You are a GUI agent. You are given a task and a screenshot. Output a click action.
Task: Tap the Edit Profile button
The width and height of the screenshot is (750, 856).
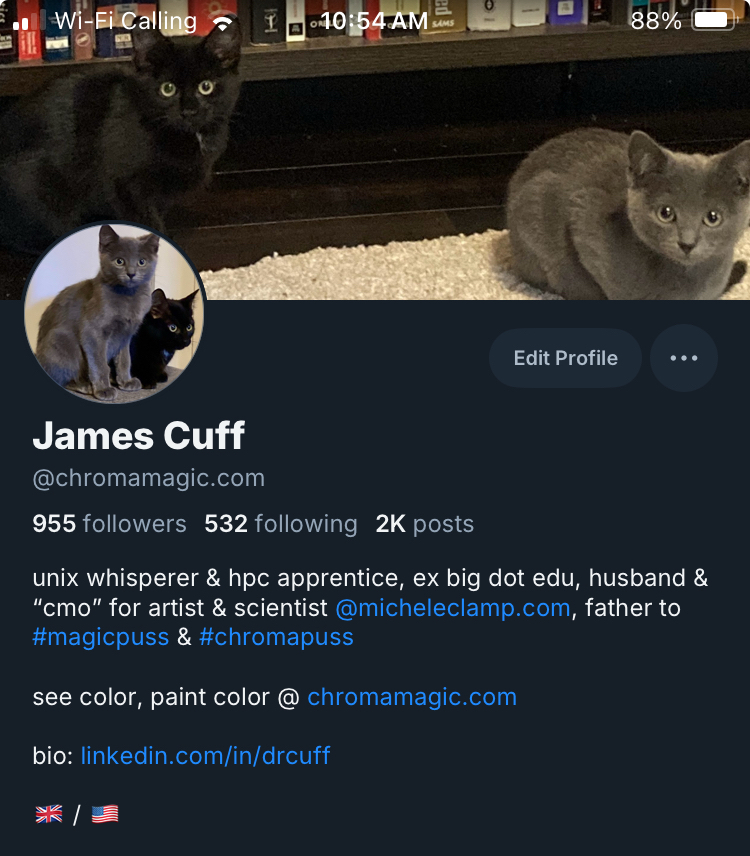pos(566,358)
